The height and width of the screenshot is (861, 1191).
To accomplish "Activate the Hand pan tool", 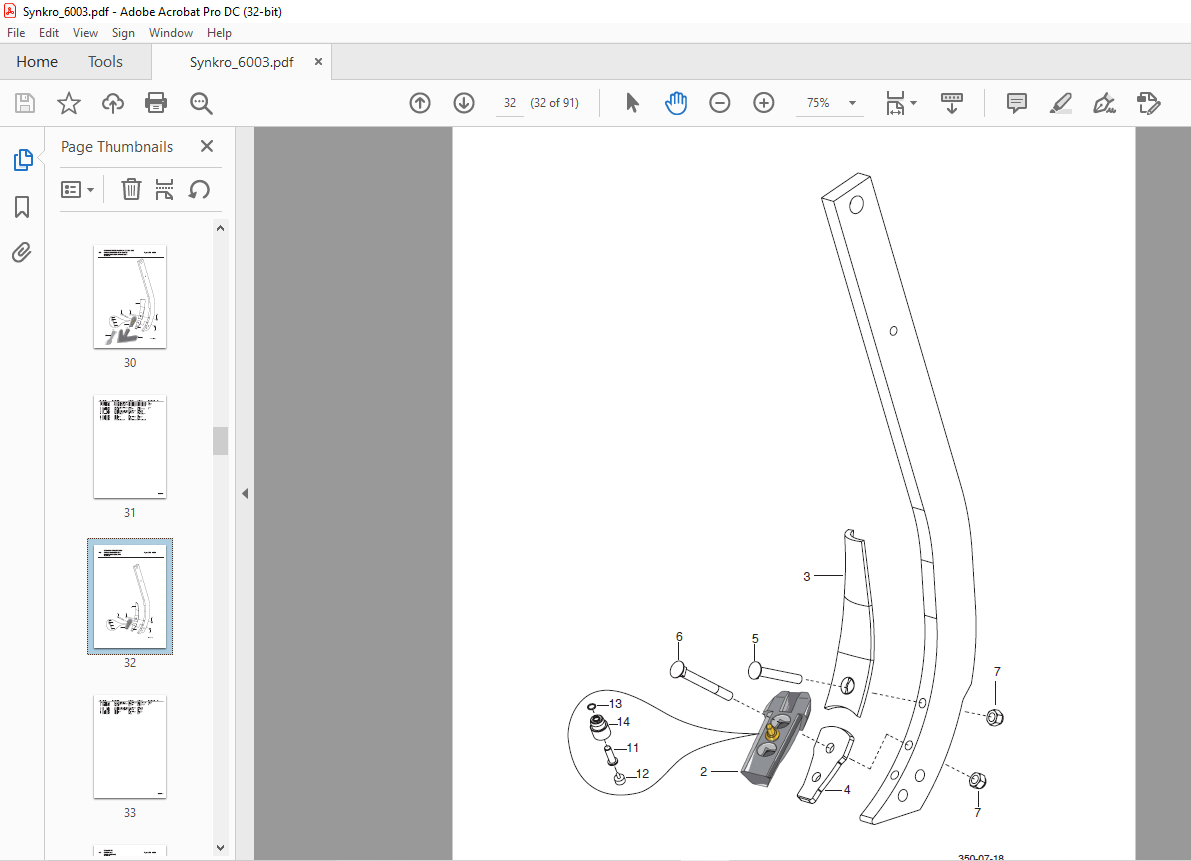I will point(675,102).
